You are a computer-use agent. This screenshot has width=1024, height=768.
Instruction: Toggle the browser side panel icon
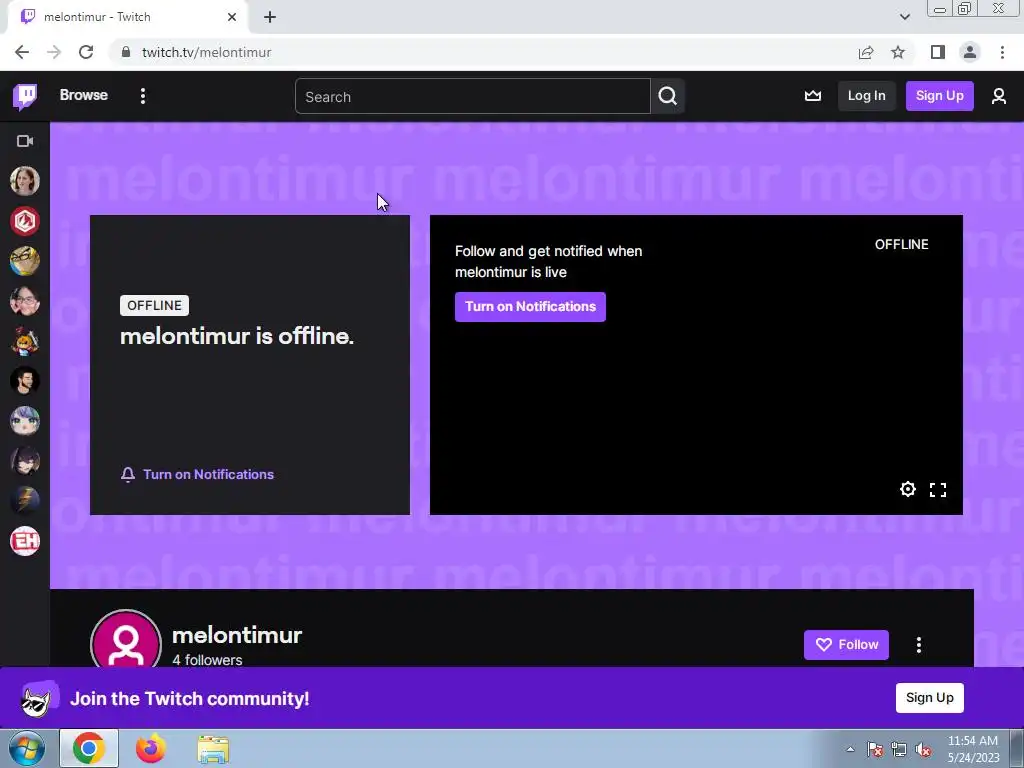click(938, 52)
